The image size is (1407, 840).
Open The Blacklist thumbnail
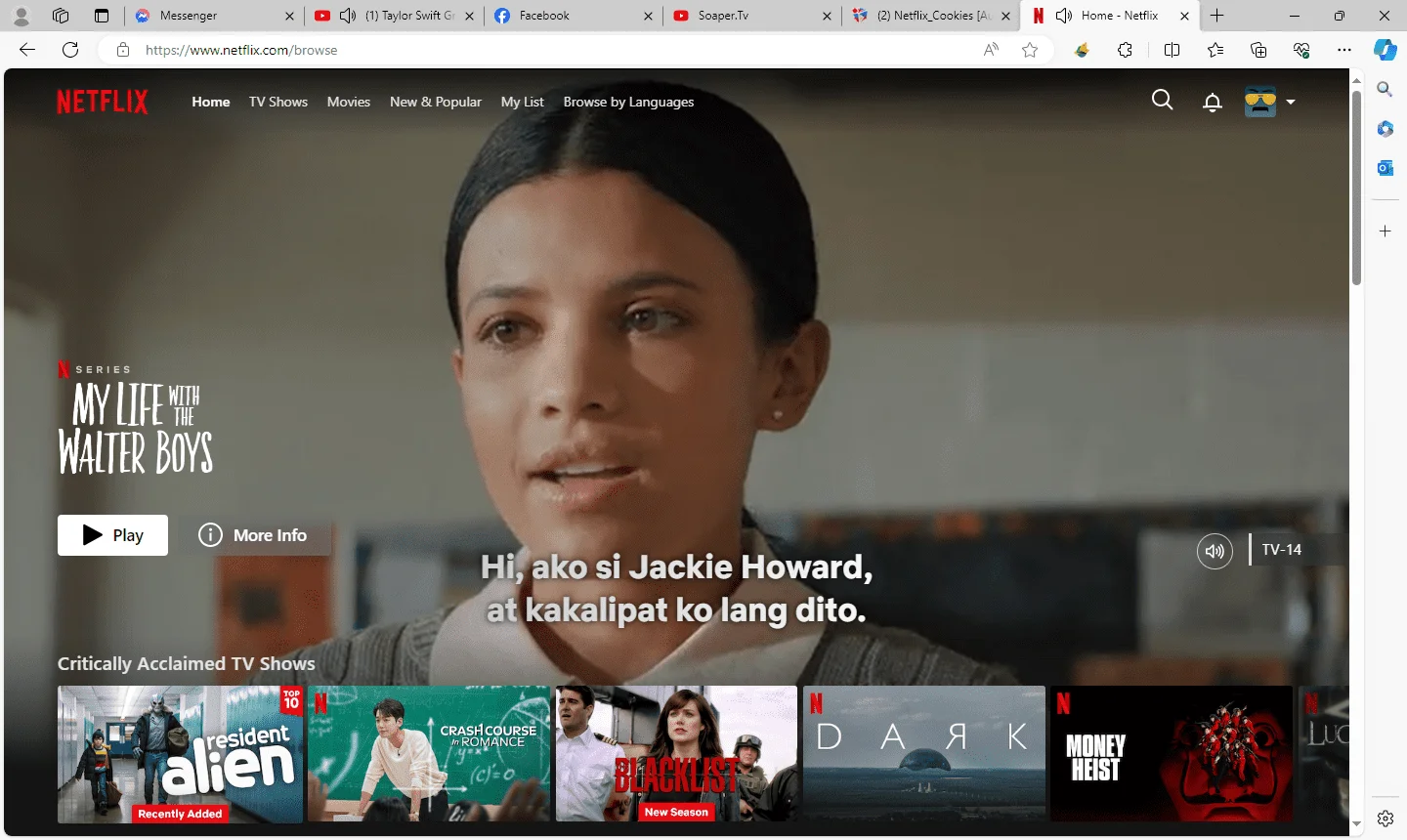676,754
